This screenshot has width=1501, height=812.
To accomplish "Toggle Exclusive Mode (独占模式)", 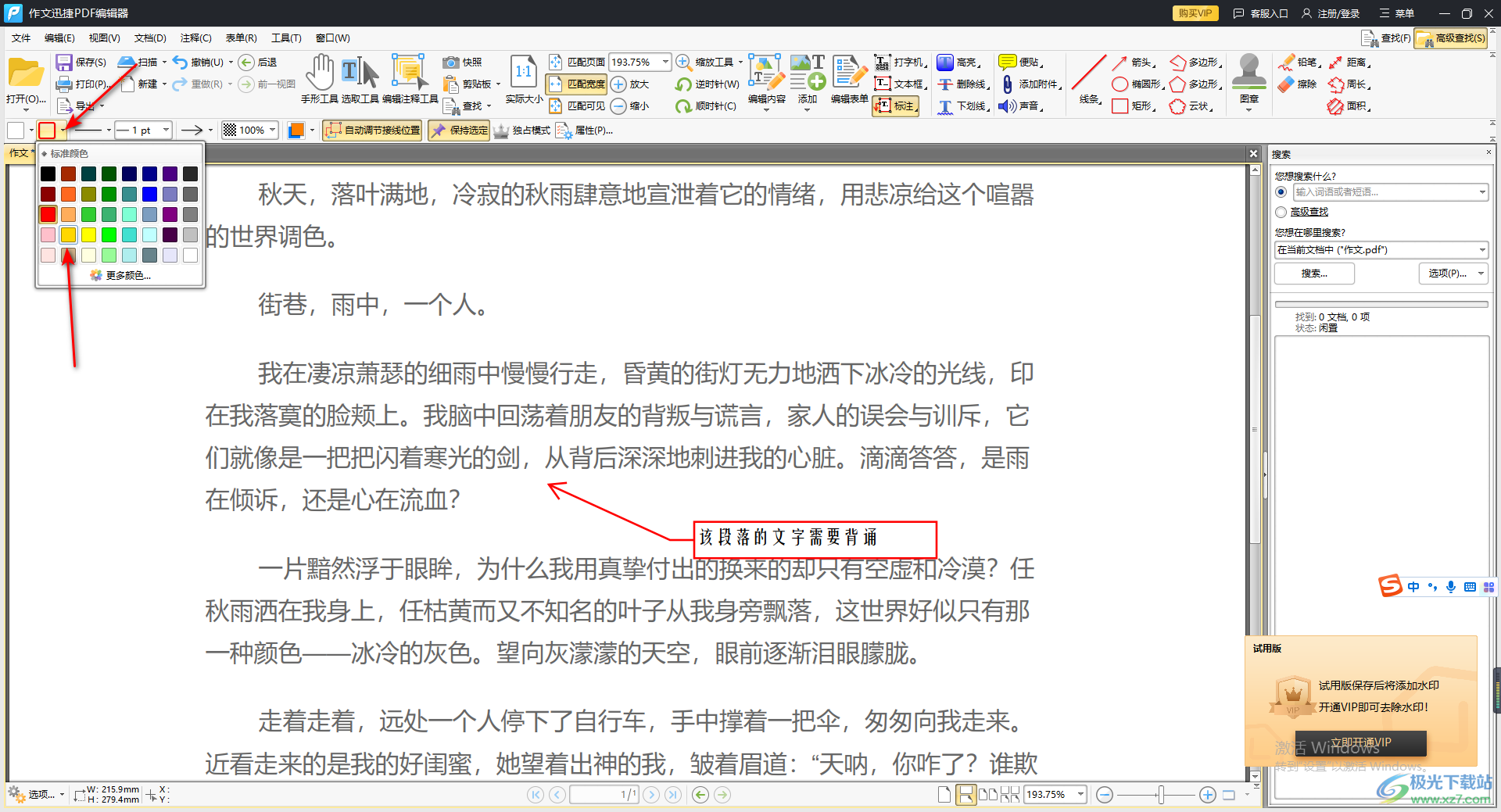I will (521, 130).
